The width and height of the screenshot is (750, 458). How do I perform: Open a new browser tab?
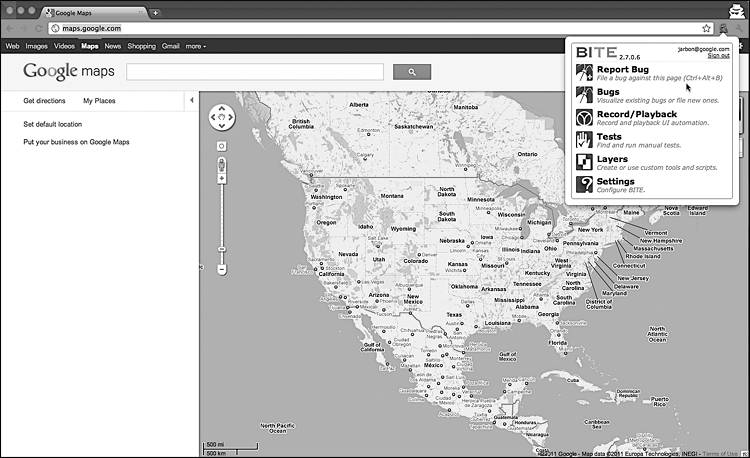[155, 13]
